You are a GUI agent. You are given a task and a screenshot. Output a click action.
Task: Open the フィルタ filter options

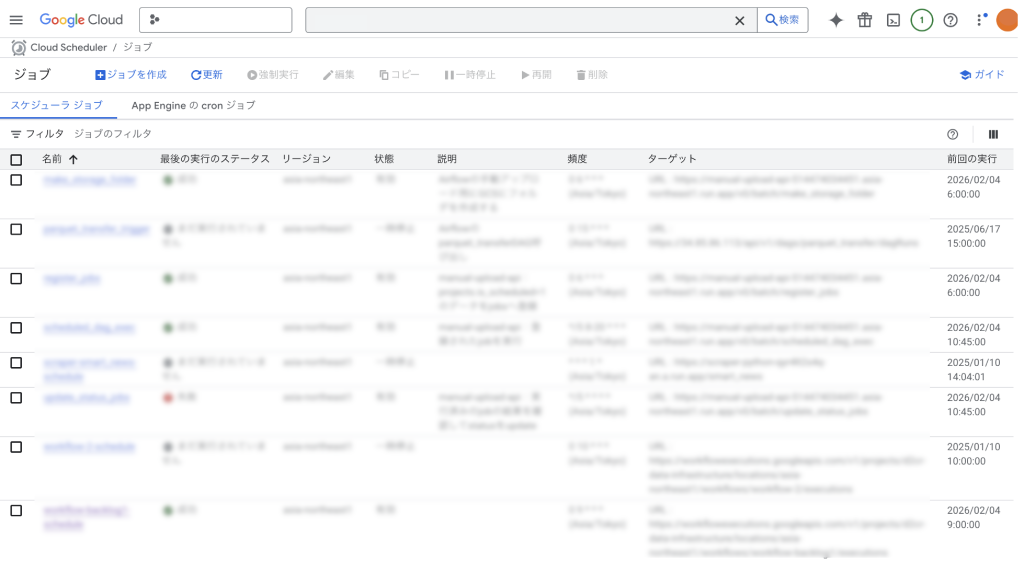(x=37, y=134)
